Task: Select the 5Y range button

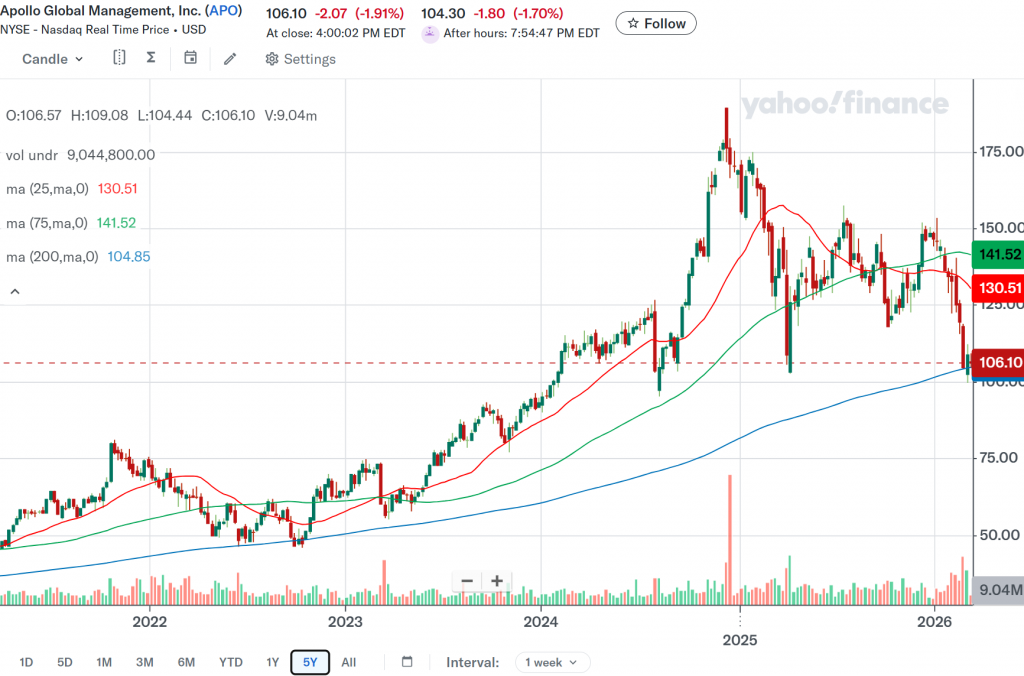Action: 310,662
